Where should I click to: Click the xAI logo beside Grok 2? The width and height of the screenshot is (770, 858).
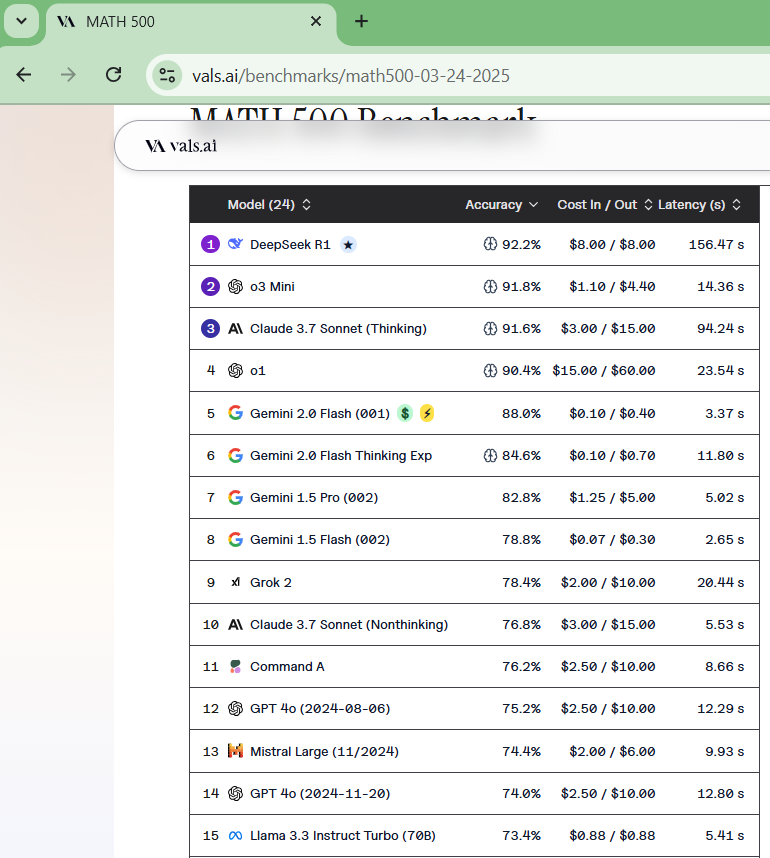point(235,582)
